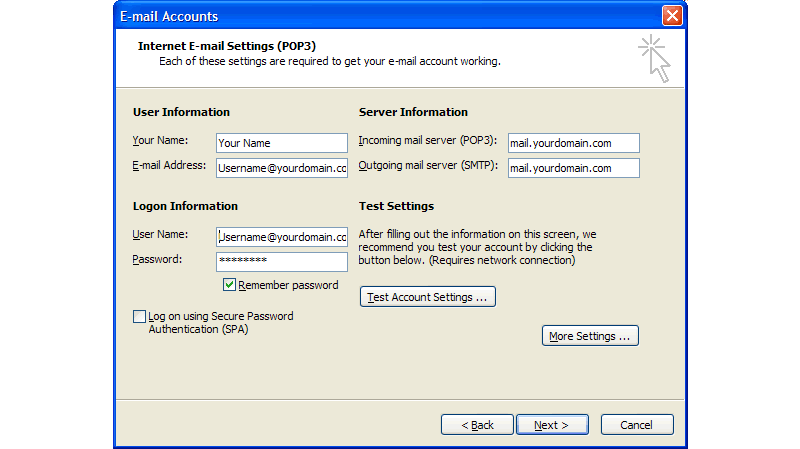Enable Log on using Secure Password Authentication
The image size is (800, 449).
(x=139, y=316)
